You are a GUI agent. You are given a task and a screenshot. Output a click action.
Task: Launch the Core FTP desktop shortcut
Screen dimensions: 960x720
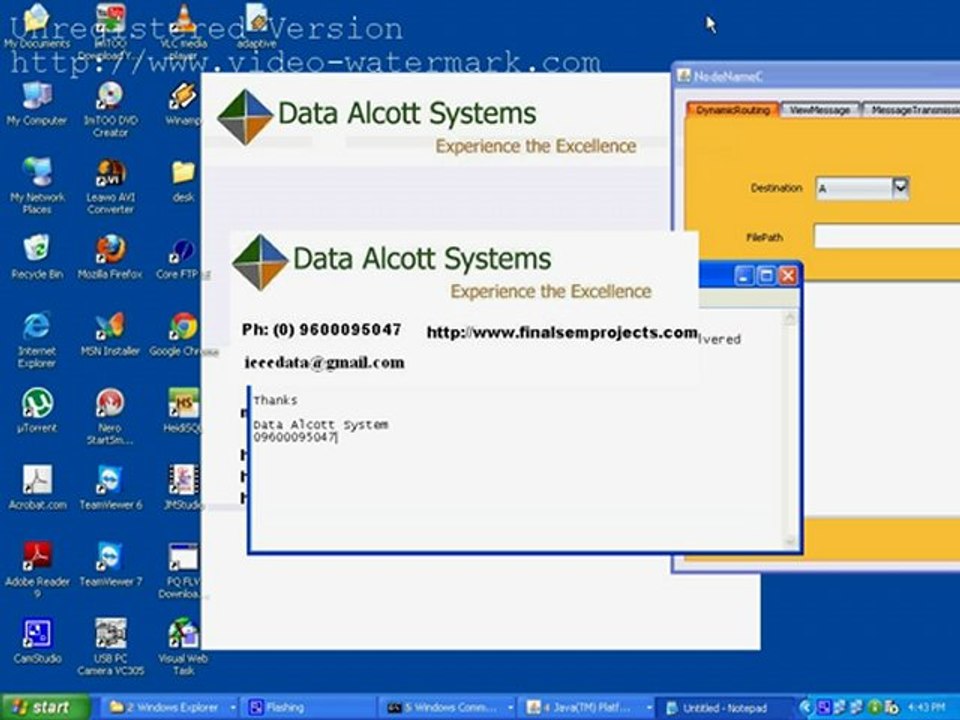tap(183, 257)
